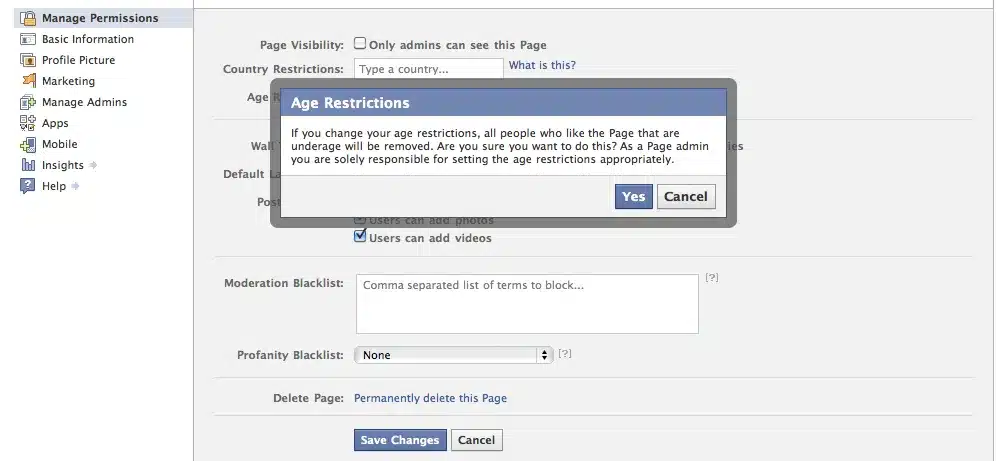1005x461 pixels.
Task: Click the Mobile phone icon
Action: click(x=28, y=144)
